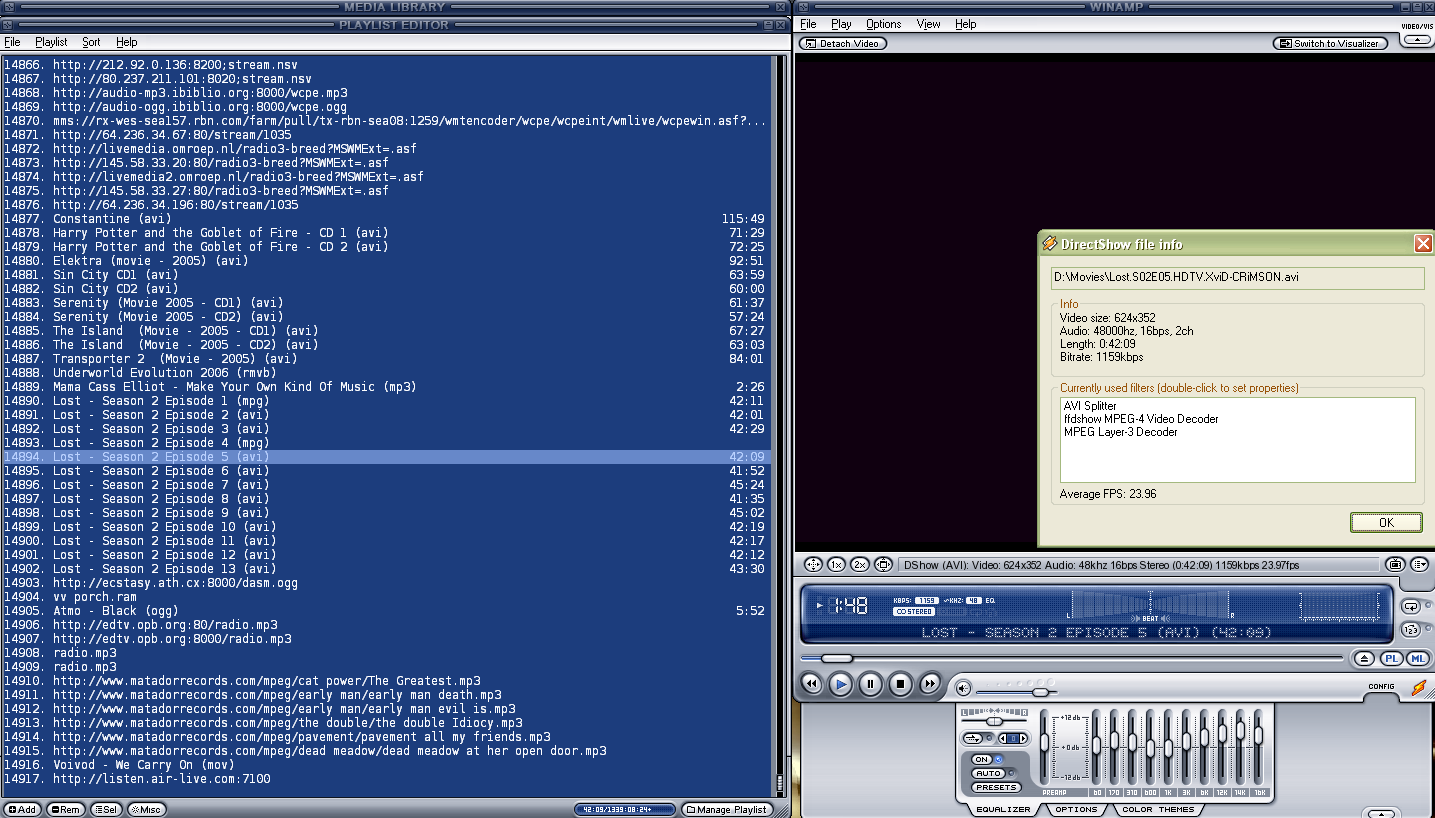This screenshot has width=1435, height=818.
Task: Click the Previous track button
Action: point(812,684)
